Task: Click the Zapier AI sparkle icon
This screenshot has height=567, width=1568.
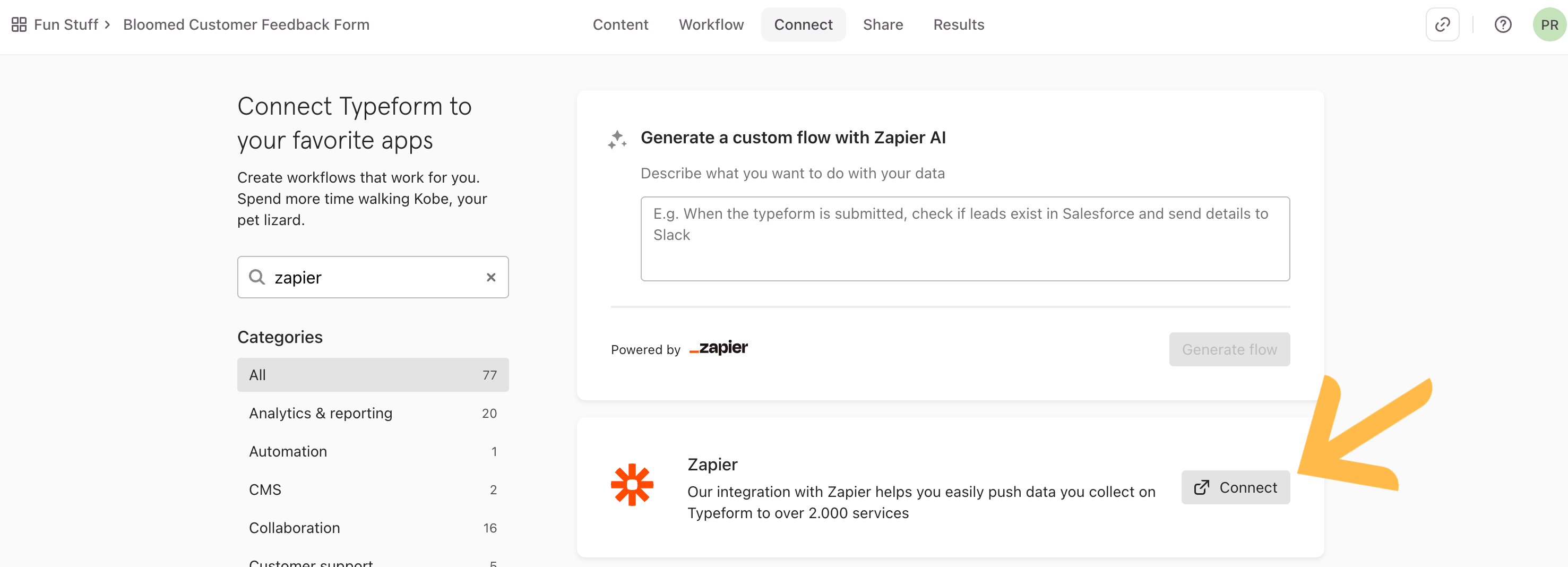Action: coord(617,140)
